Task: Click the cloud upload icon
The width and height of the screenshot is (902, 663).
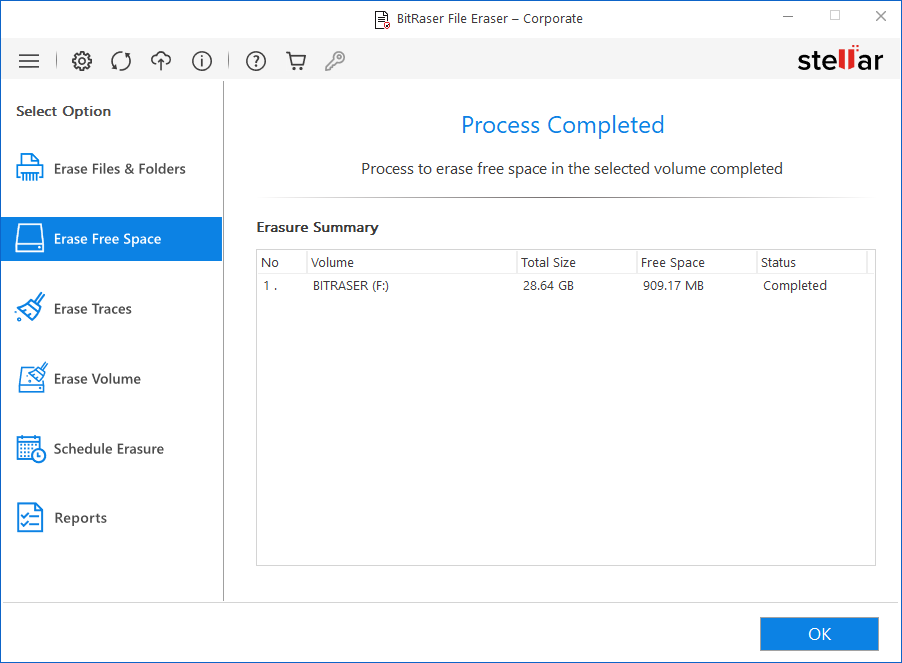Action: coord(161,61)
